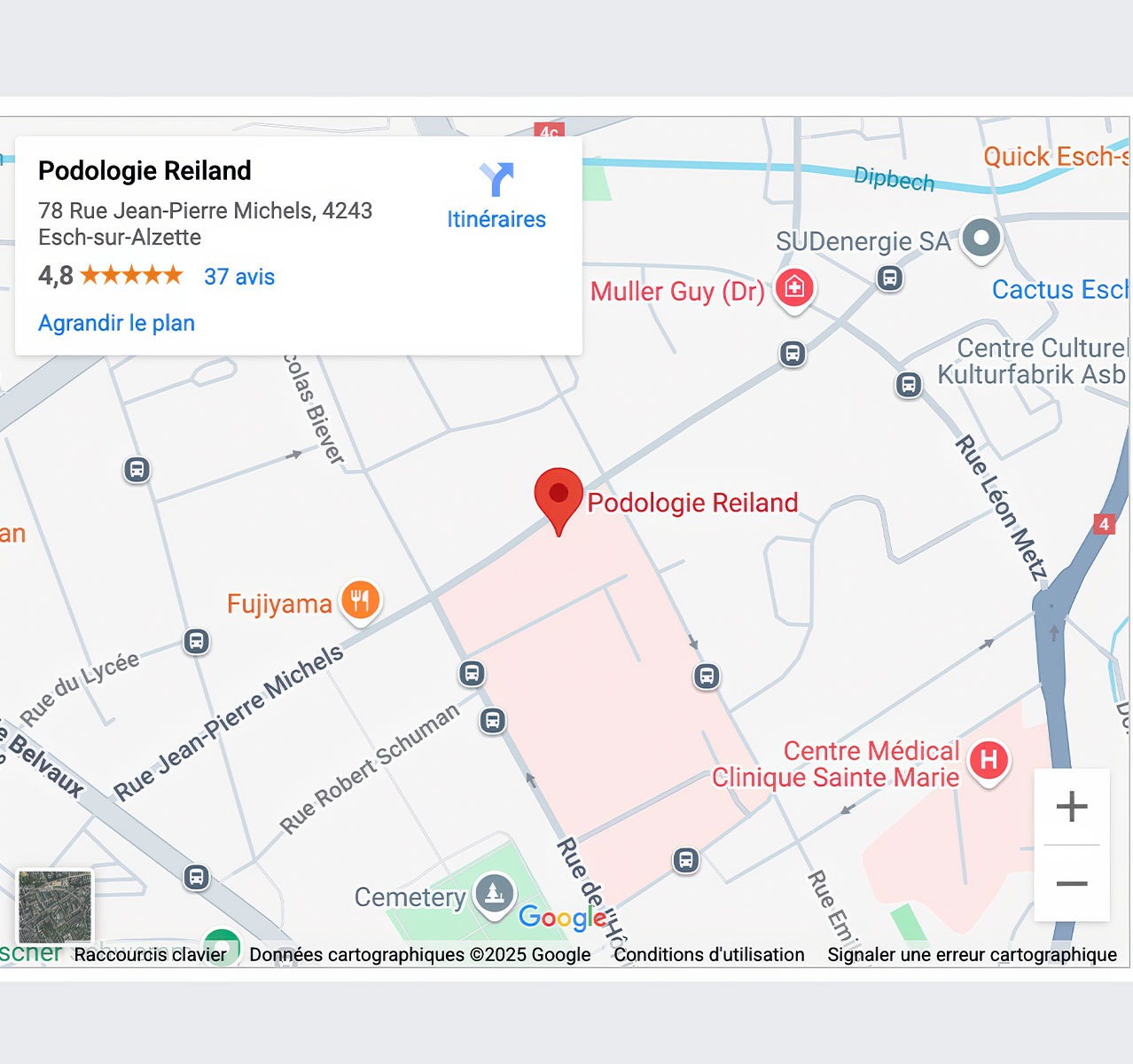Switch to satellite view thumbnail
The width and height of the screenshot is (1133, 1064).
pos(55,906)
